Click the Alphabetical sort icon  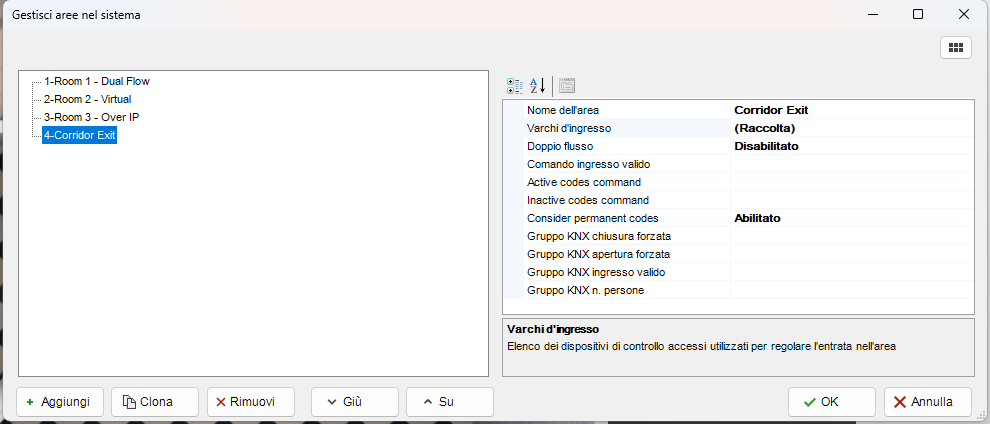(x=538, y=85)
